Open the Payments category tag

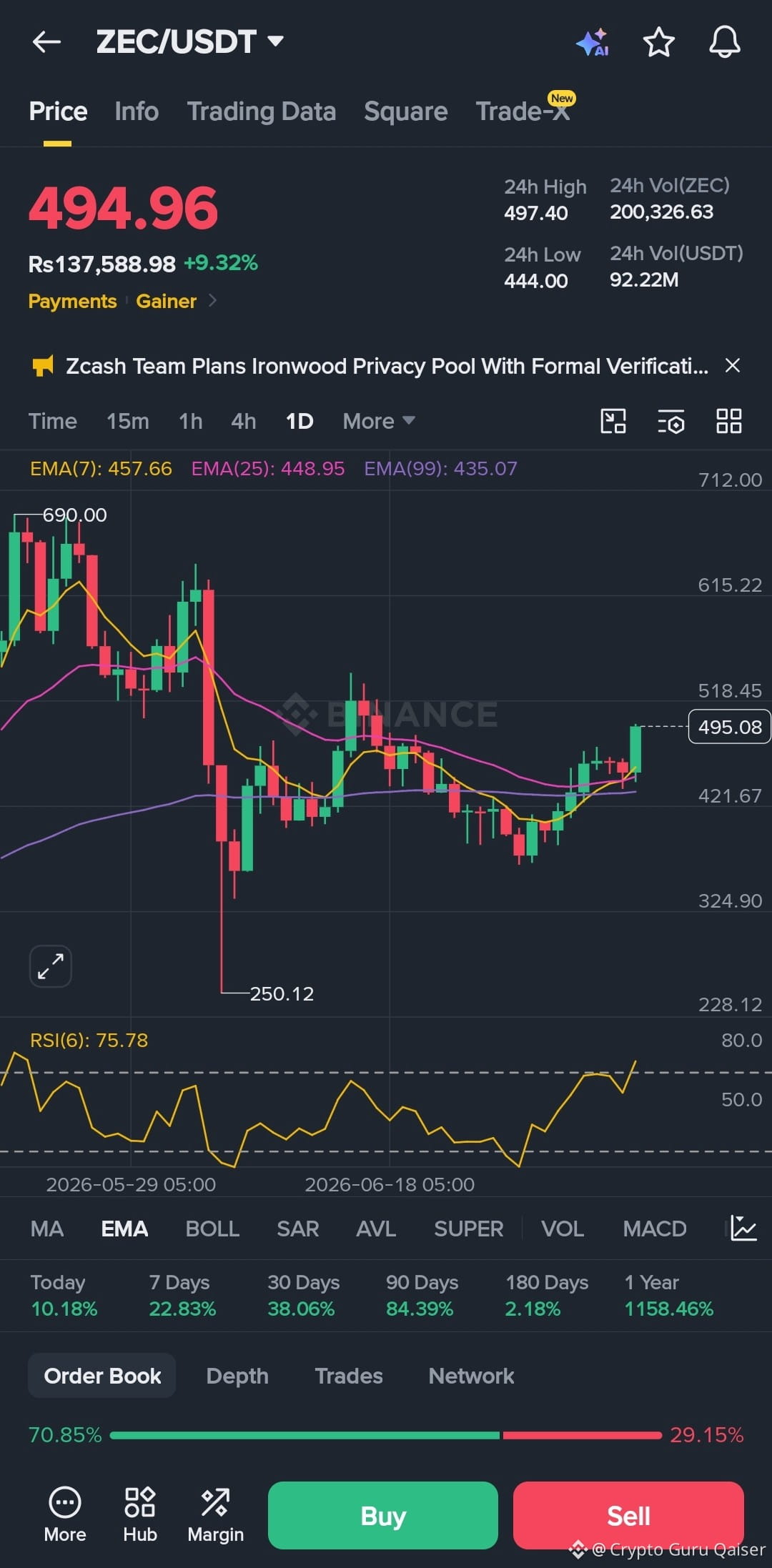72,301
